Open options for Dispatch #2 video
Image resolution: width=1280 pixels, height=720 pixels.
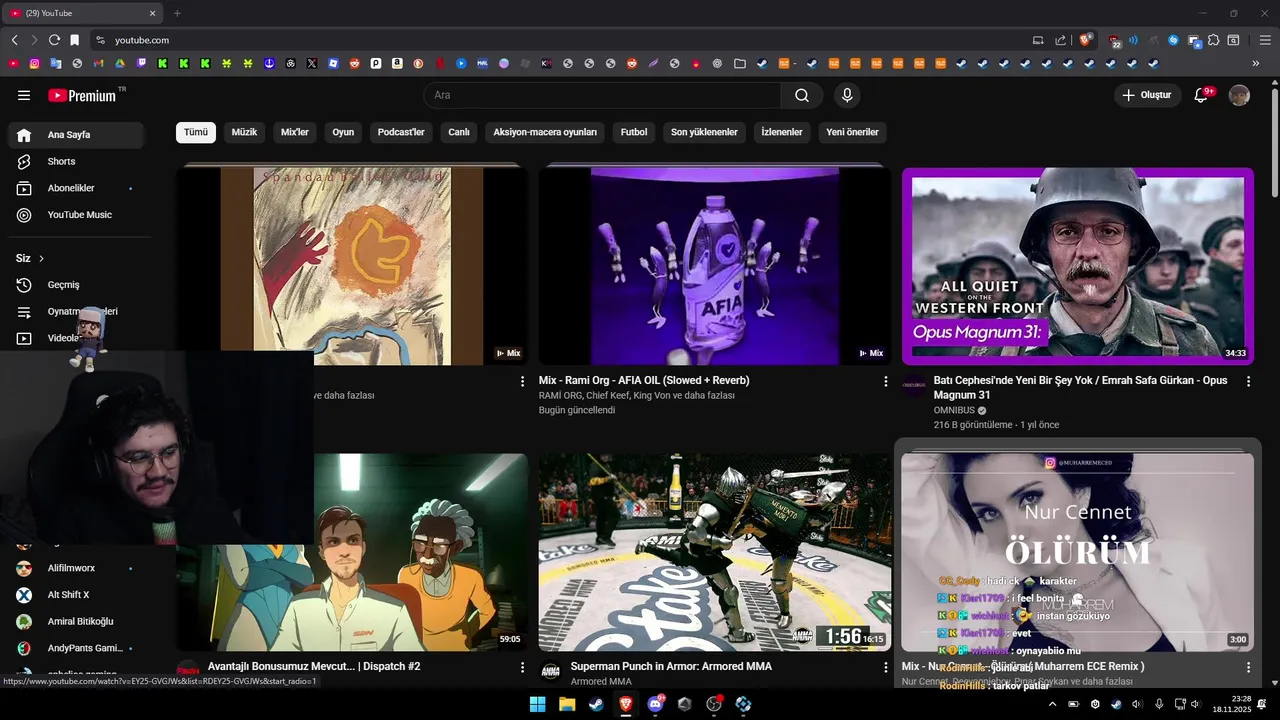coord(522,667)
